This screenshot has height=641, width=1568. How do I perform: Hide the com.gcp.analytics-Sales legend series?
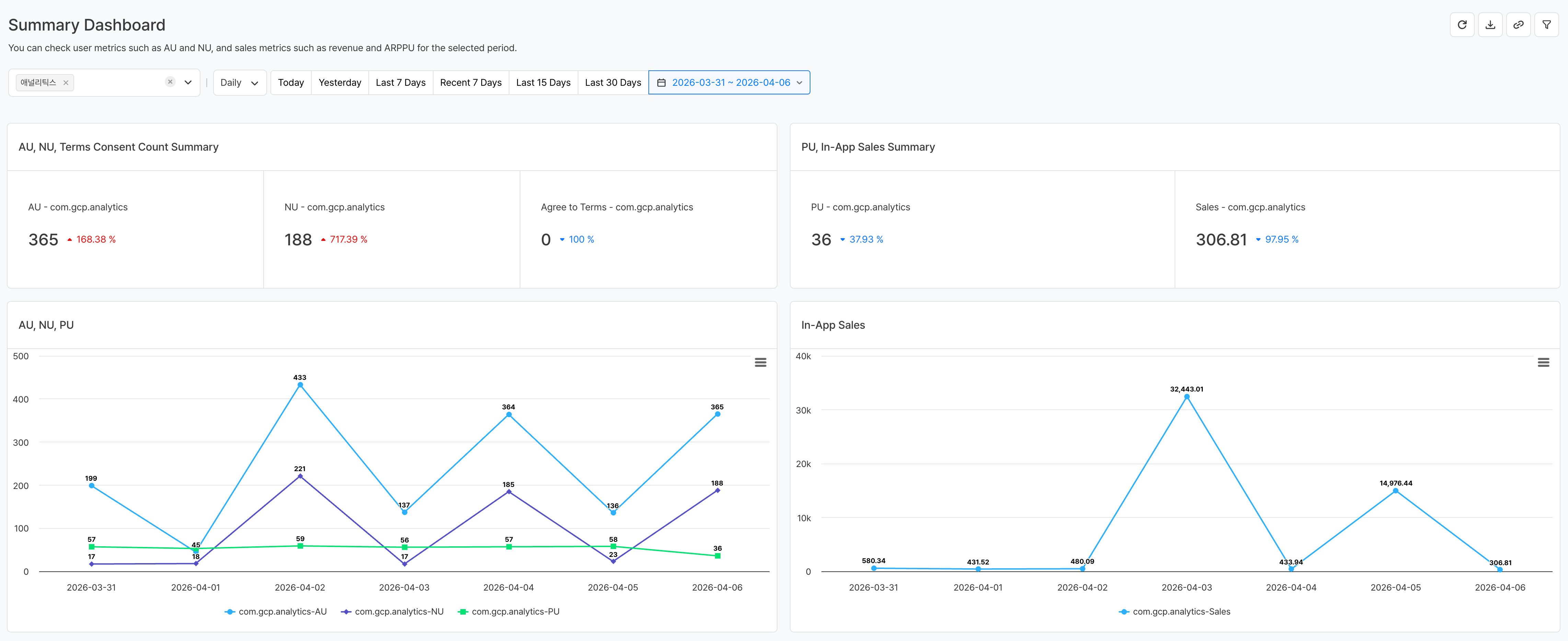(x=1181, y=611)
